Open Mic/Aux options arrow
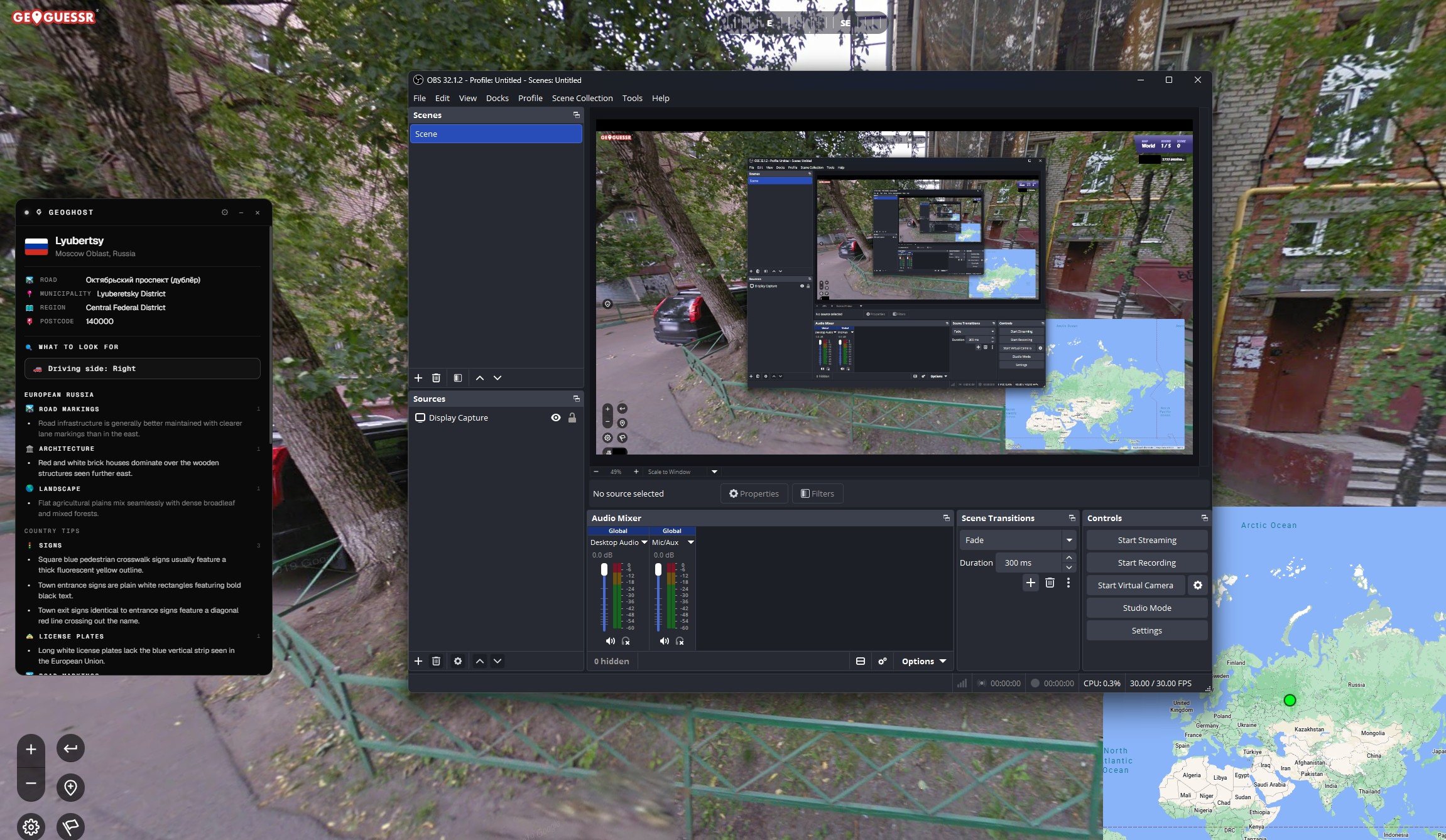Screen dimensions: 1446x840 [x=690, y=542]
